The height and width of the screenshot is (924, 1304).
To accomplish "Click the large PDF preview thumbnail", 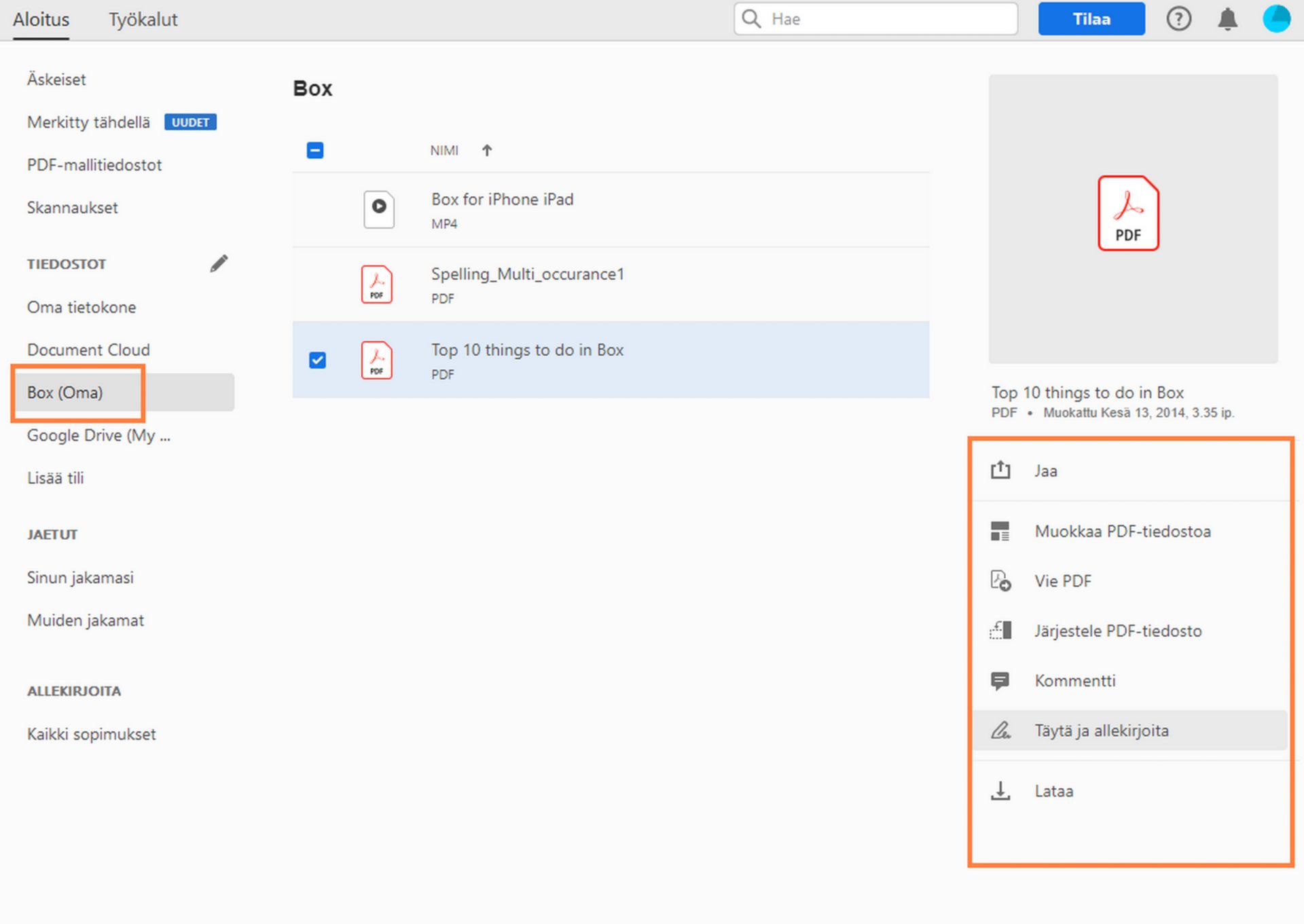I will [1128, 214].
